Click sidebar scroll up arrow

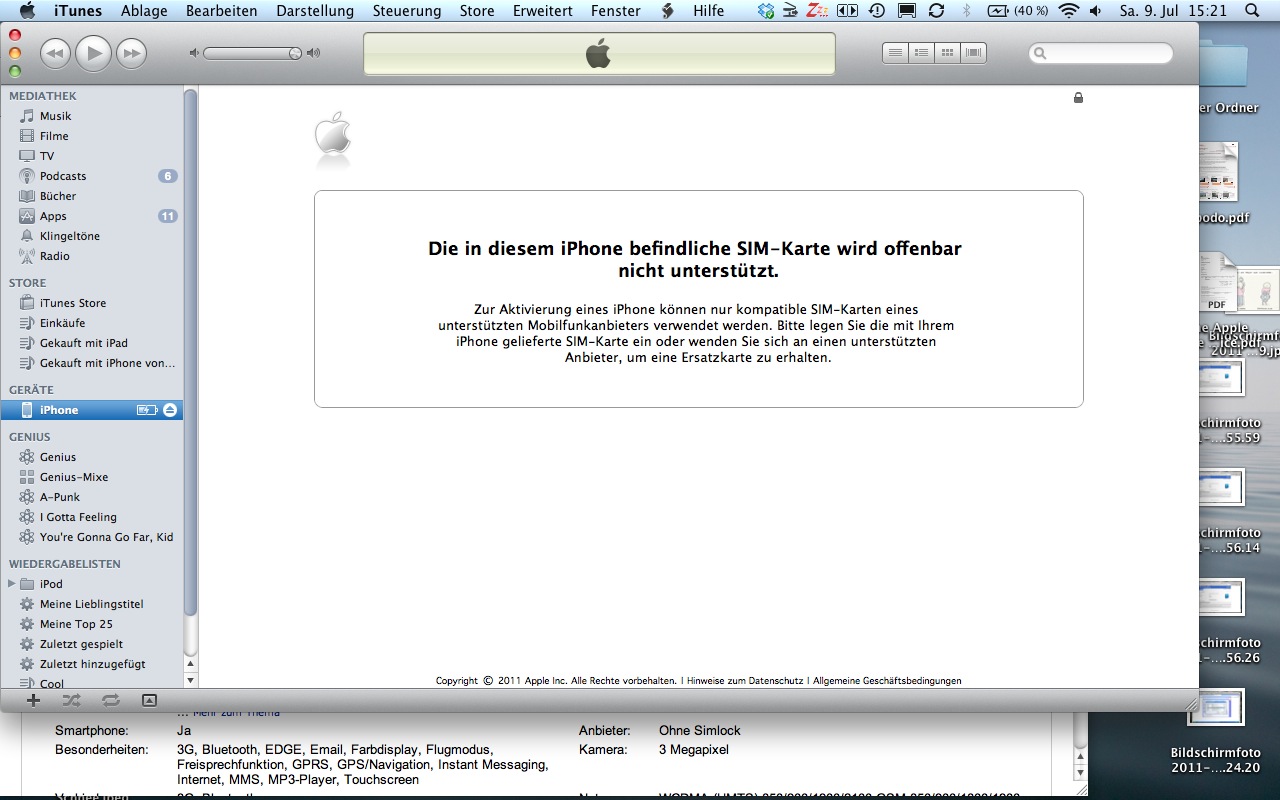[191, 664]
